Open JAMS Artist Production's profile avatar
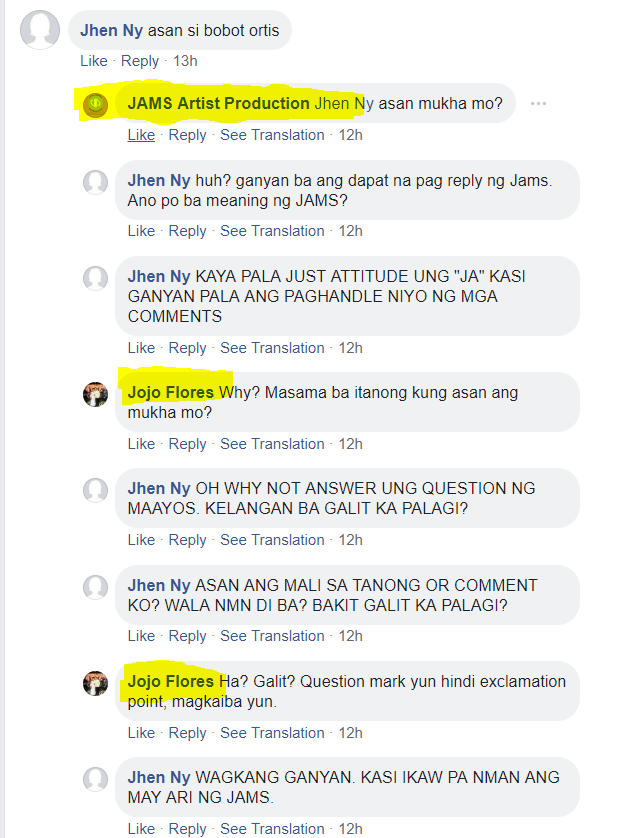The height and width of the screenshot is (838, 626). coord(96,105)
